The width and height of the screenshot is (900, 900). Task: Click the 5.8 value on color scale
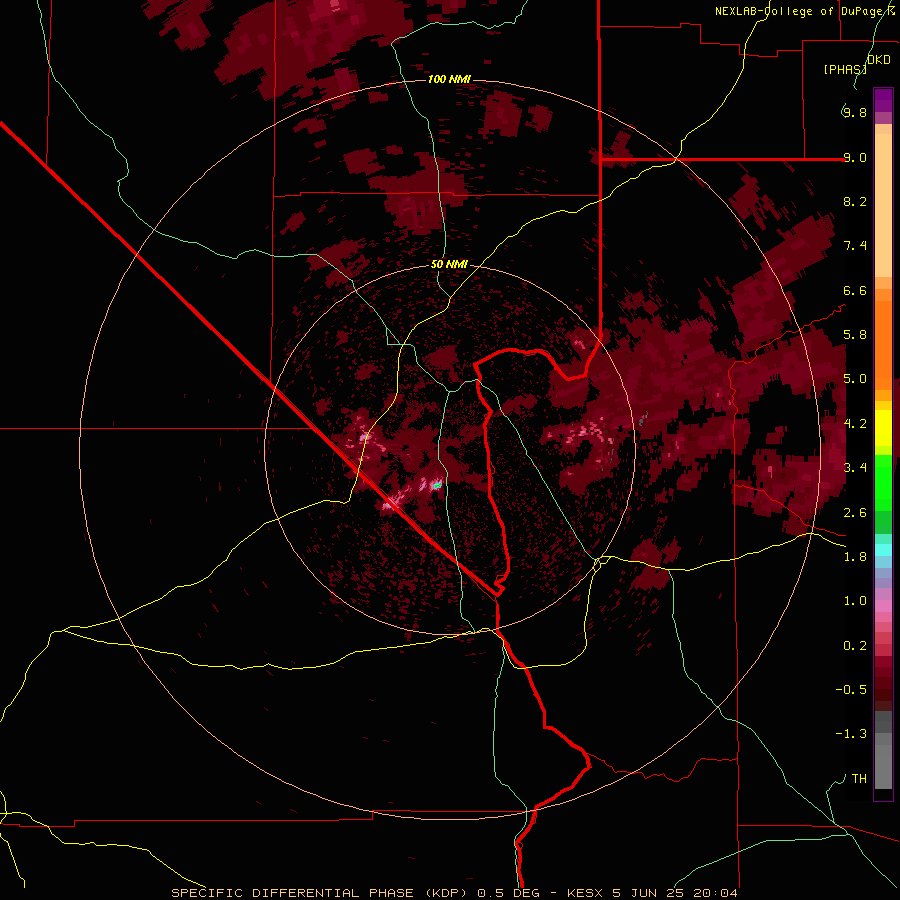855,335
